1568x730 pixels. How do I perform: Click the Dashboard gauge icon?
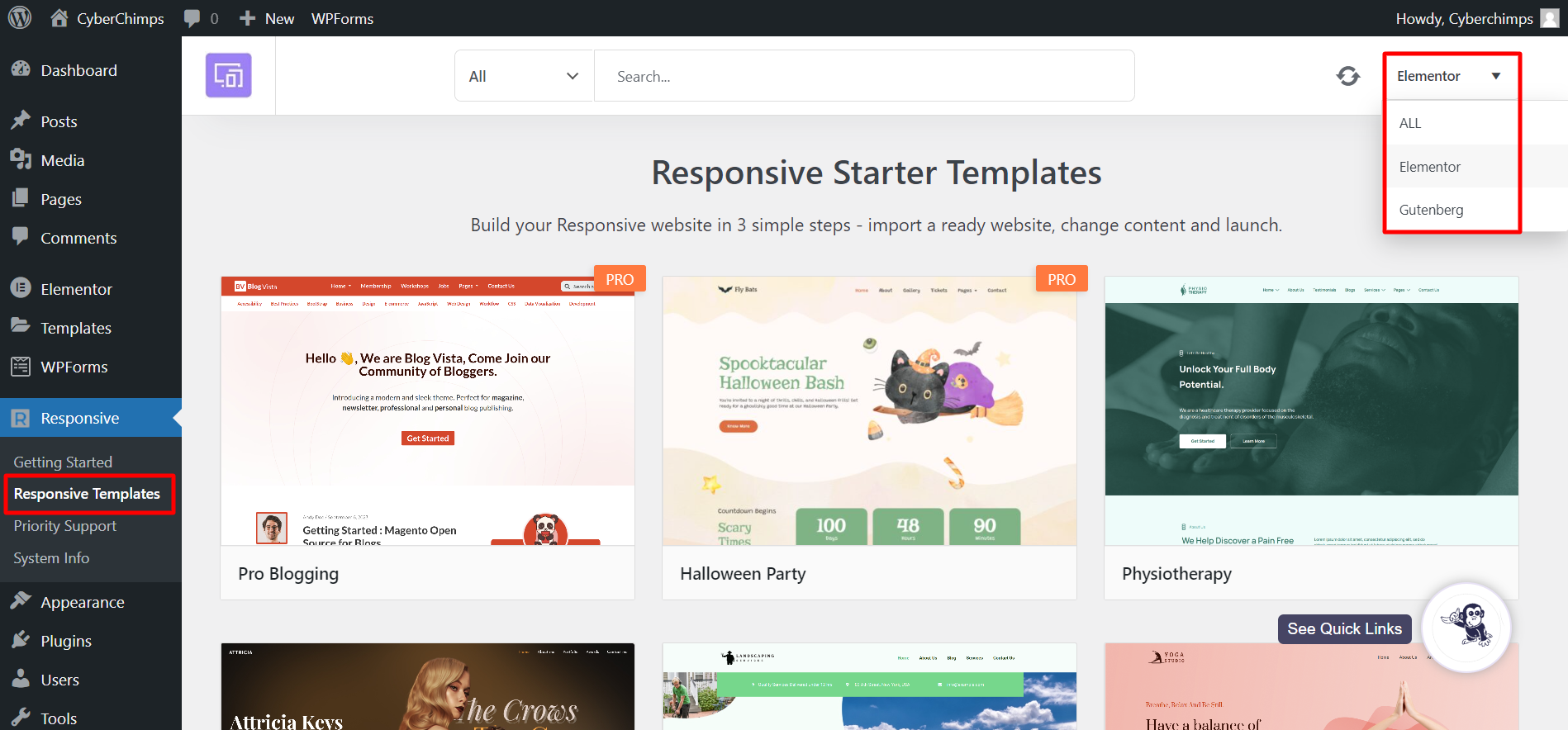tap(21, 69)
